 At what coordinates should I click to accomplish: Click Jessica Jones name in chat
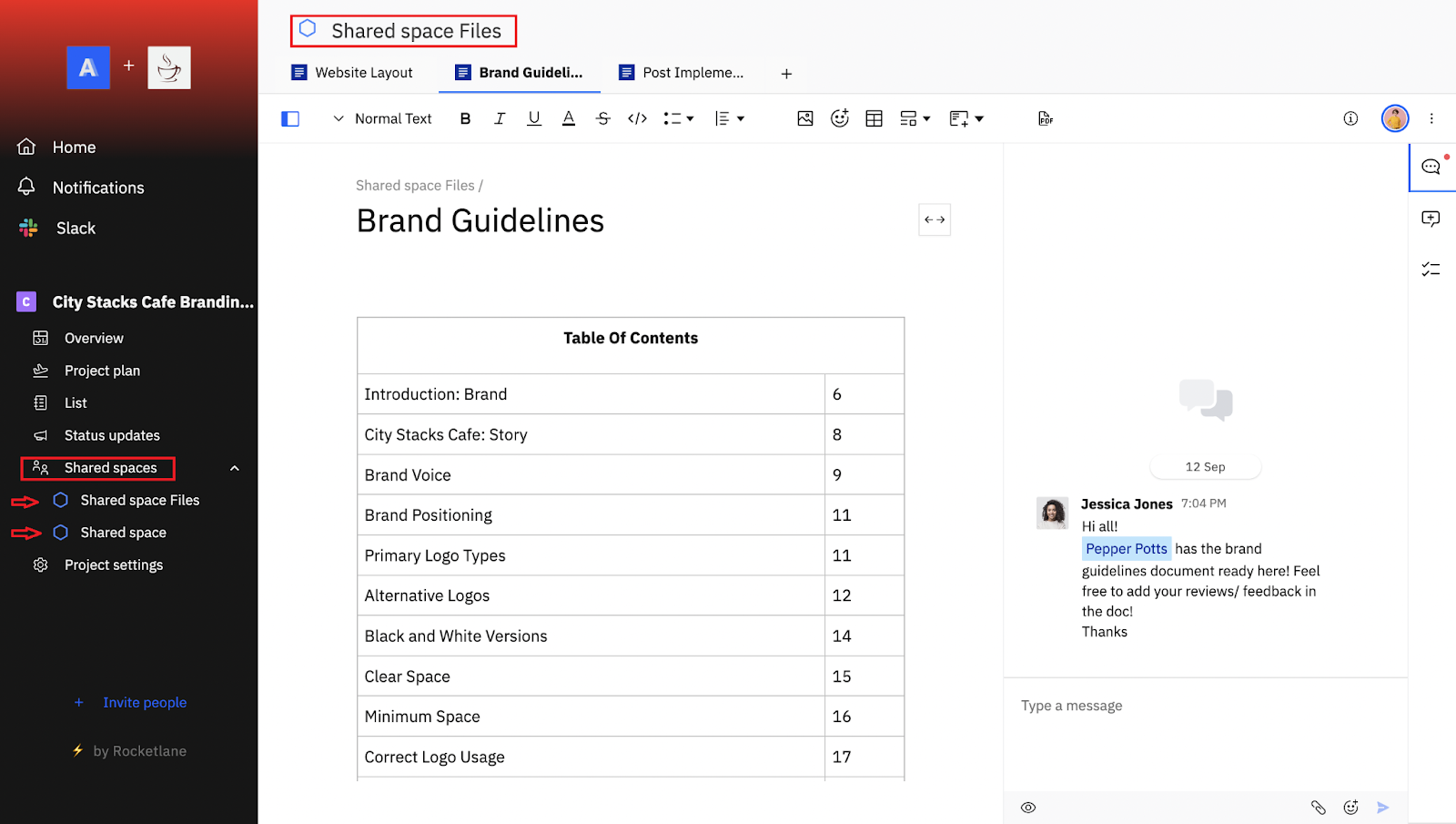1127,504
